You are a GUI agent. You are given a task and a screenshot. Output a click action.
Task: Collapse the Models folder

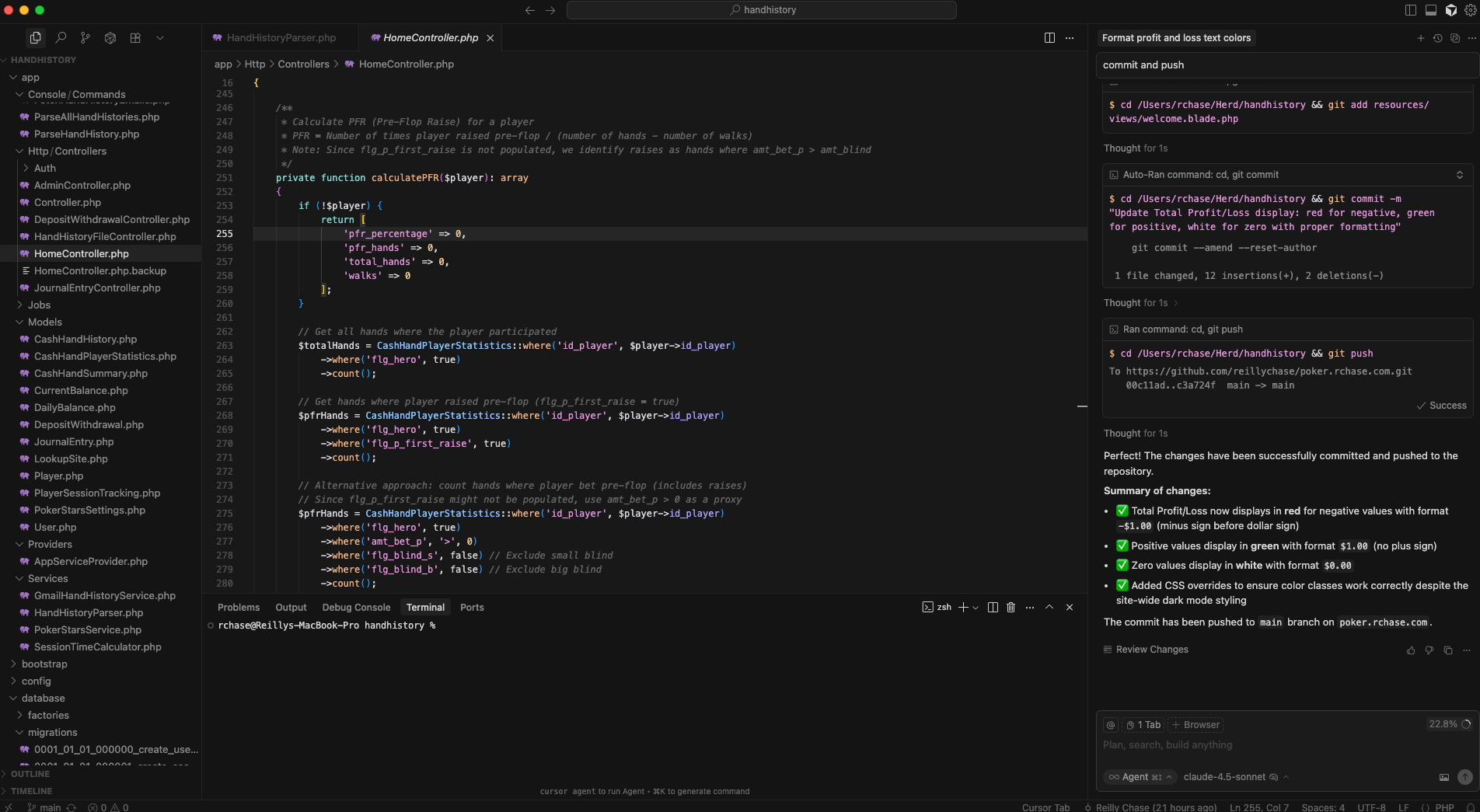pos(44,322)
